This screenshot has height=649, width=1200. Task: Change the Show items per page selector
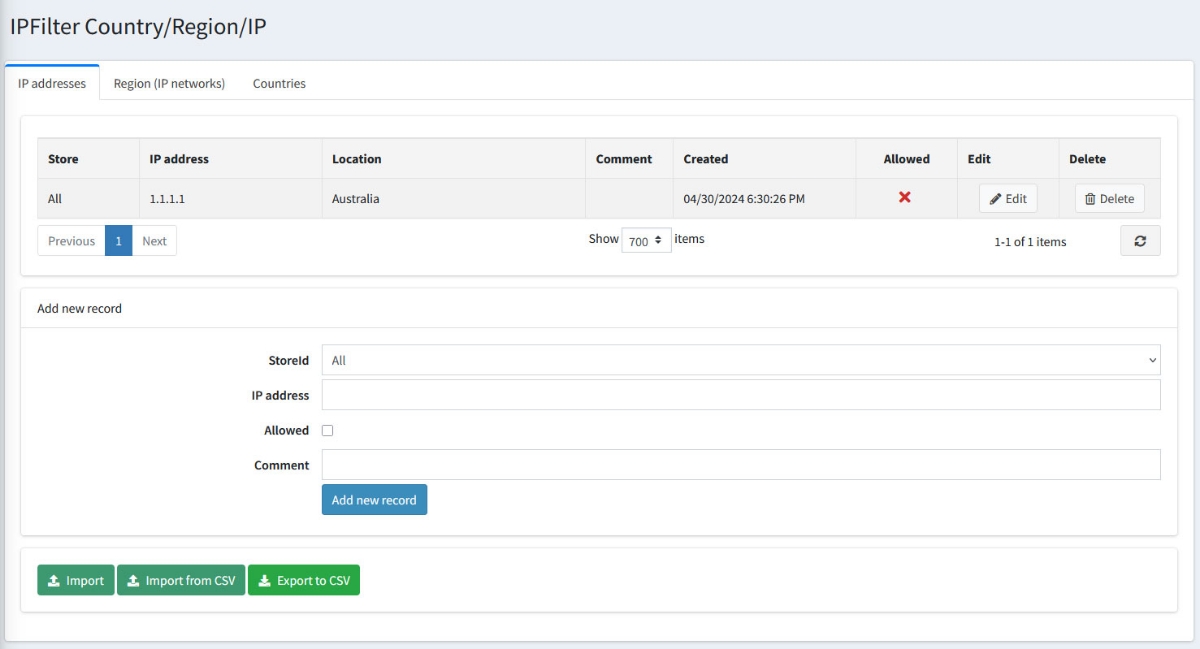coord(646,241)
